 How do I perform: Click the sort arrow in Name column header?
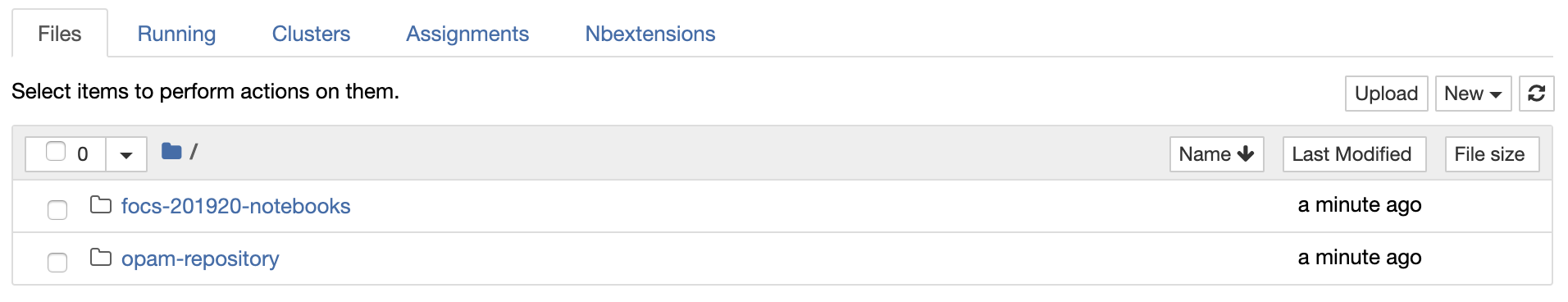click(1246, 154)
